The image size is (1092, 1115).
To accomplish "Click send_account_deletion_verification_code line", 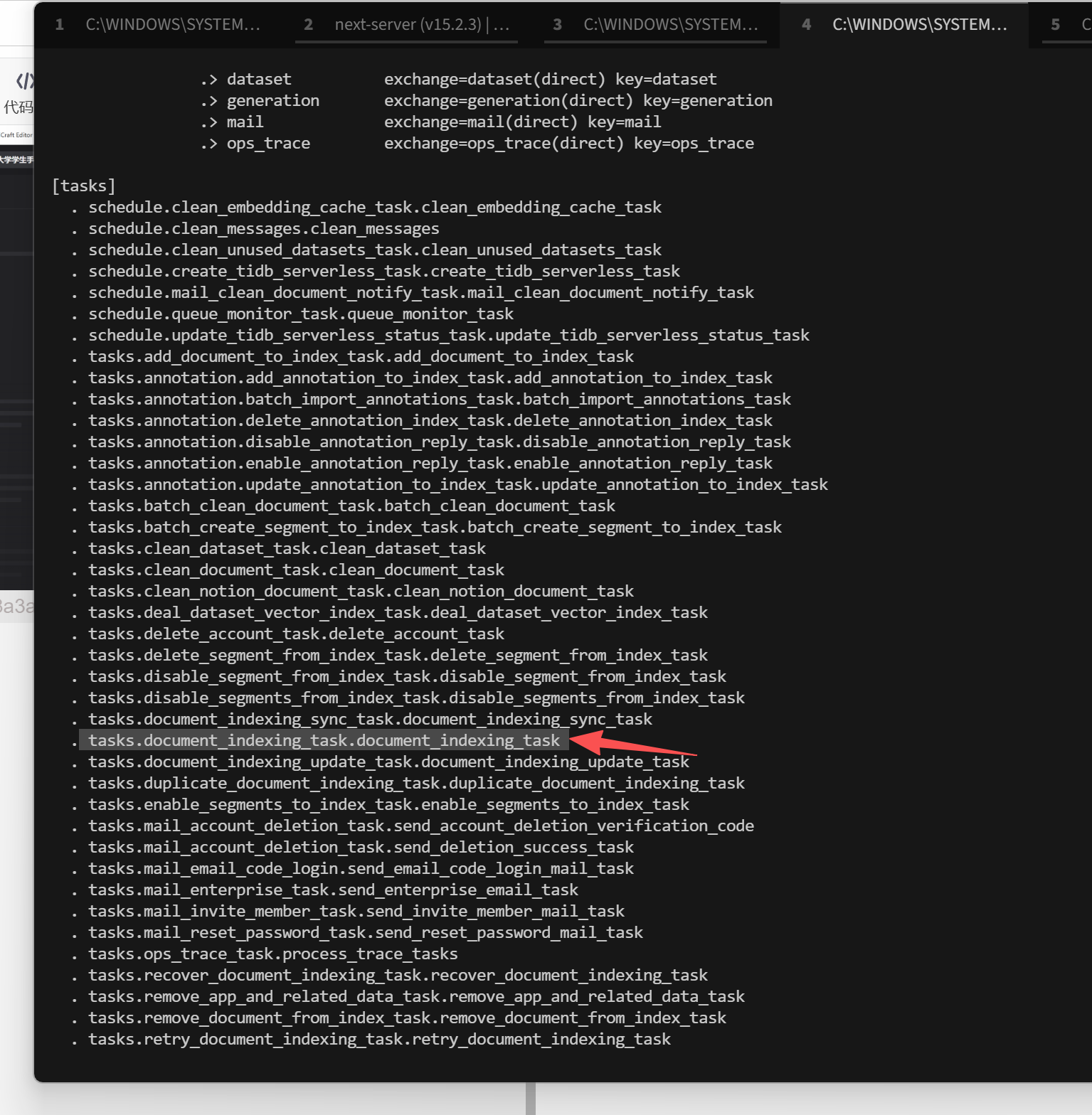I will [421, 826].
